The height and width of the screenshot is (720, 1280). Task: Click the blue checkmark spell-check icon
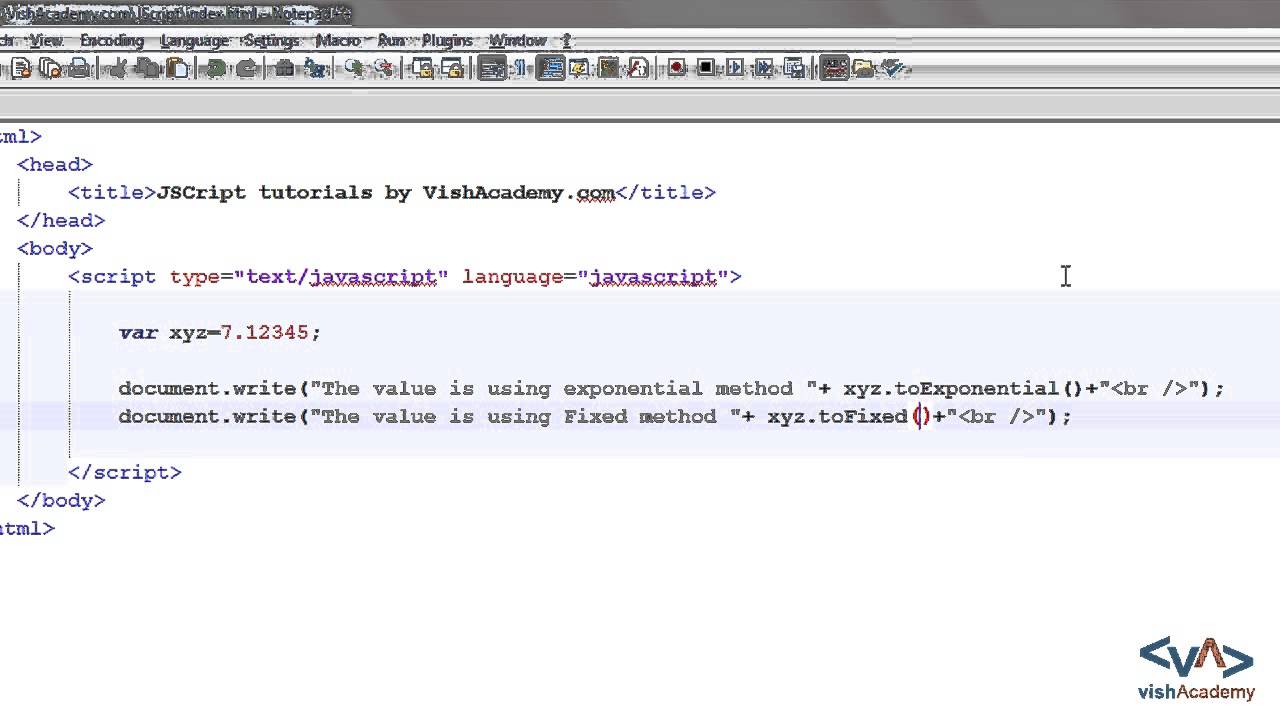point(892,67)
